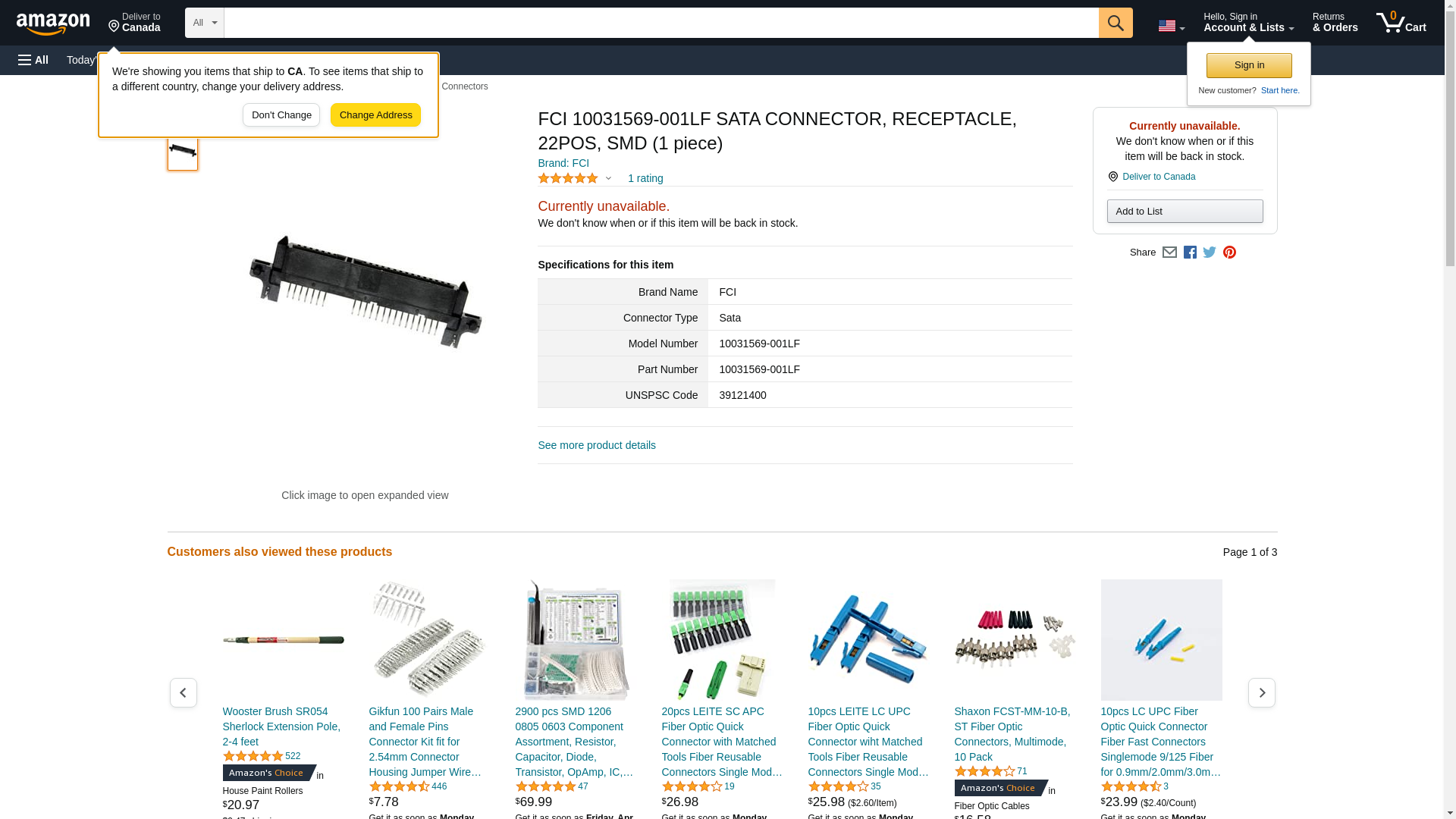Focus the Amazon search input field
Image resolution: width=1456 pixels, height=819 pixels.
click(x=661, y=23)
